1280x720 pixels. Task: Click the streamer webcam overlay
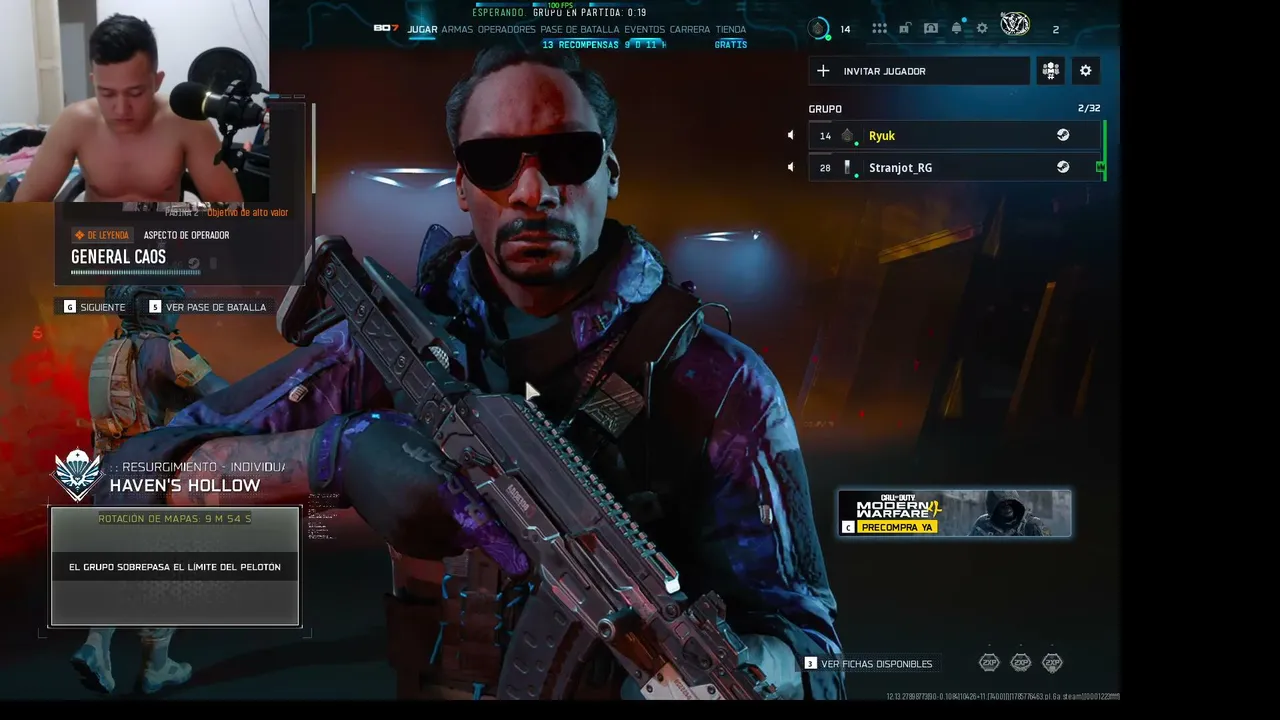[x=134, y=100]
